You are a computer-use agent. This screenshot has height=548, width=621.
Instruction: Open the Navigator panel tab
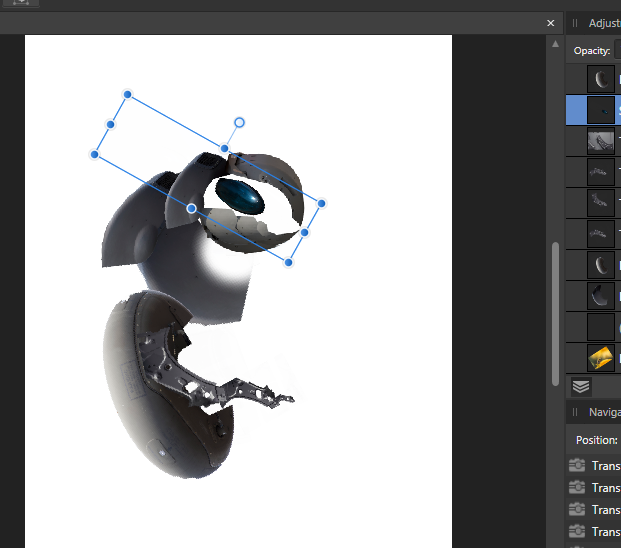point(604,412)
